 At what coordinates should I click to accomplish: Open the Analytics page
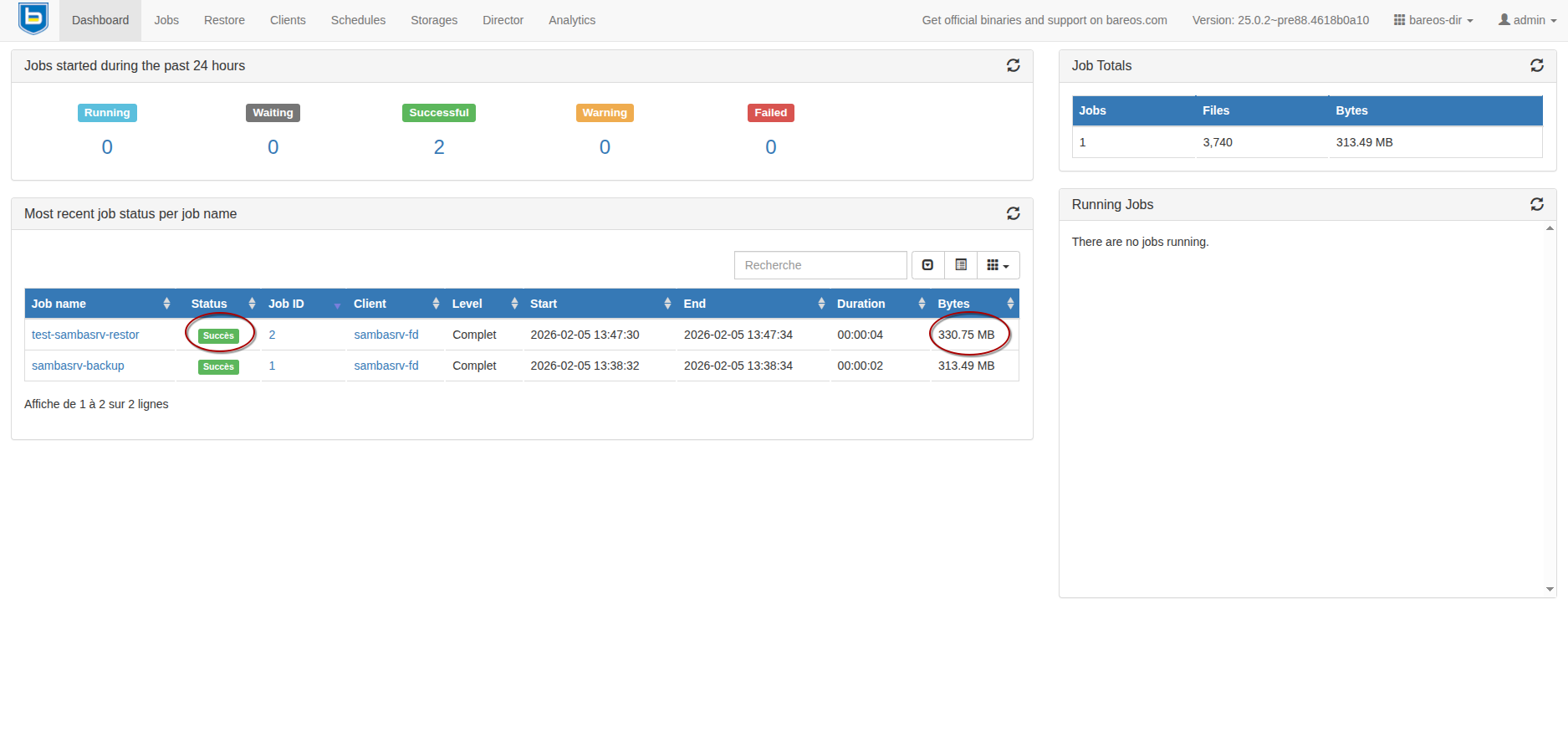pyautogui.click(x=572, y=20)
